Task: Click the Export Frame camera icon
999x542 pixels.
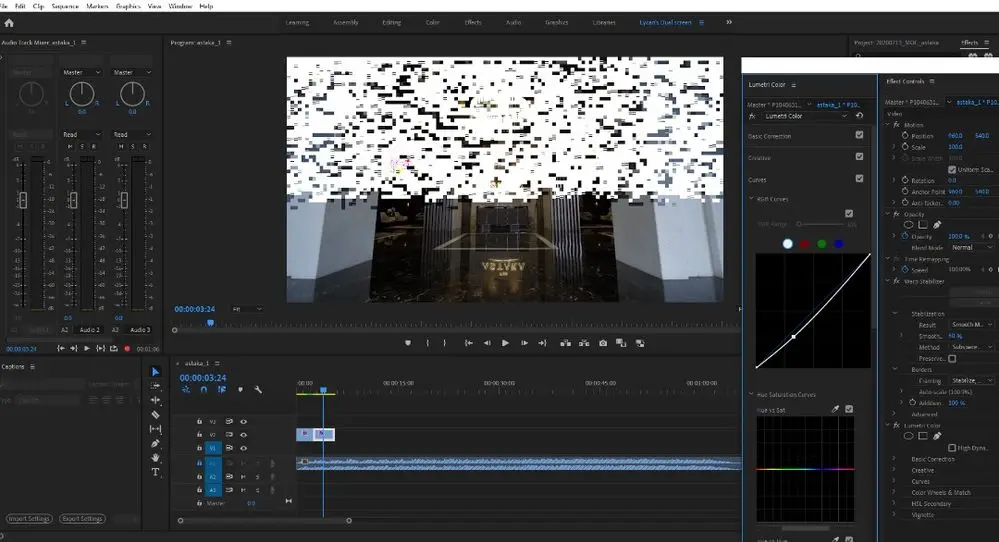Action: [x=603, y=343]
